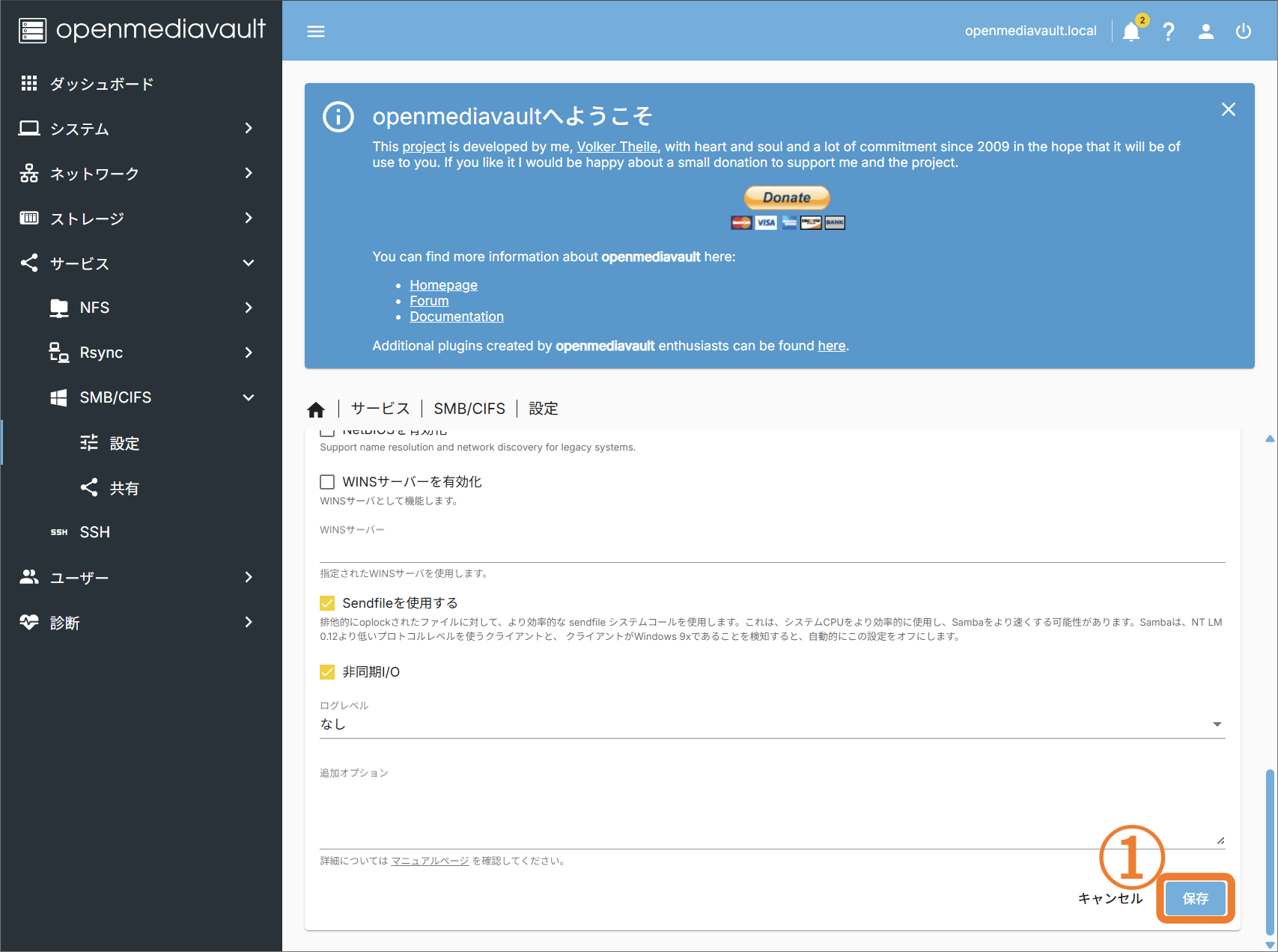
Task: Expand the ネットワーク menu chevron
Action: 249,173
